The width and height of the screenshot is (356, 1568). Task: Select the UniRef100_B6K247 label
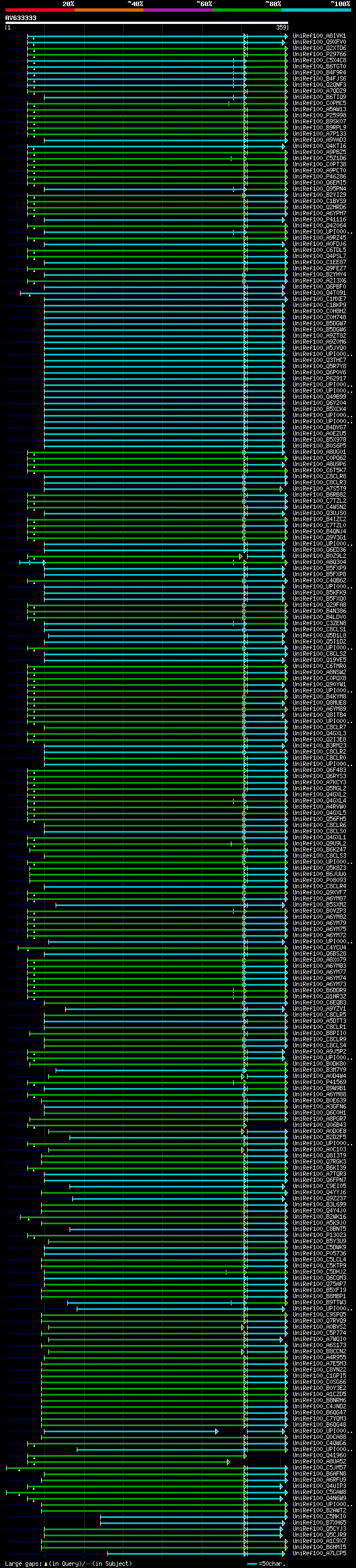pos(319,850)
